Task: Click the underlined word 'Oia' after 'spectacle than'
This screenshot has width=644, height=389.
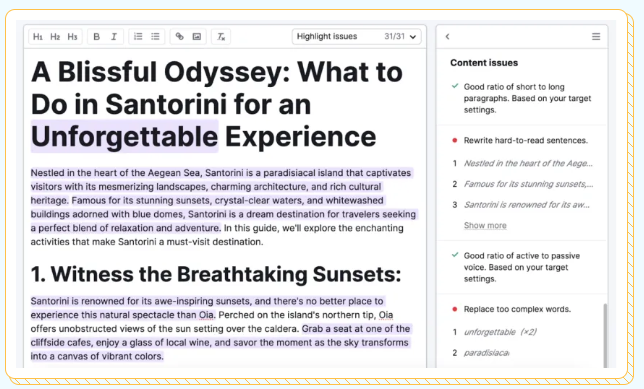Action: pos(206,315)
